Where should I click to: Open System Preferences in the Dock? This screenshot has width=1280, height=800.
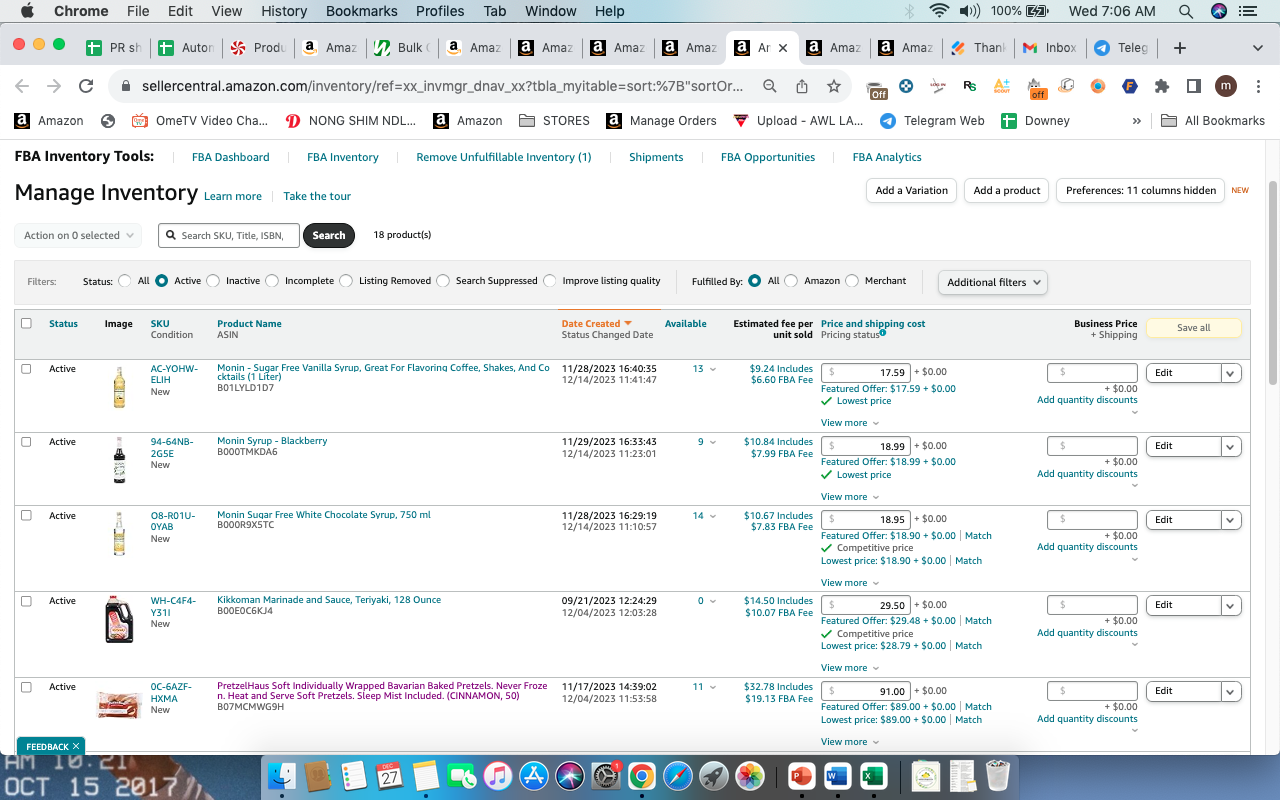(x=606, y=775)
